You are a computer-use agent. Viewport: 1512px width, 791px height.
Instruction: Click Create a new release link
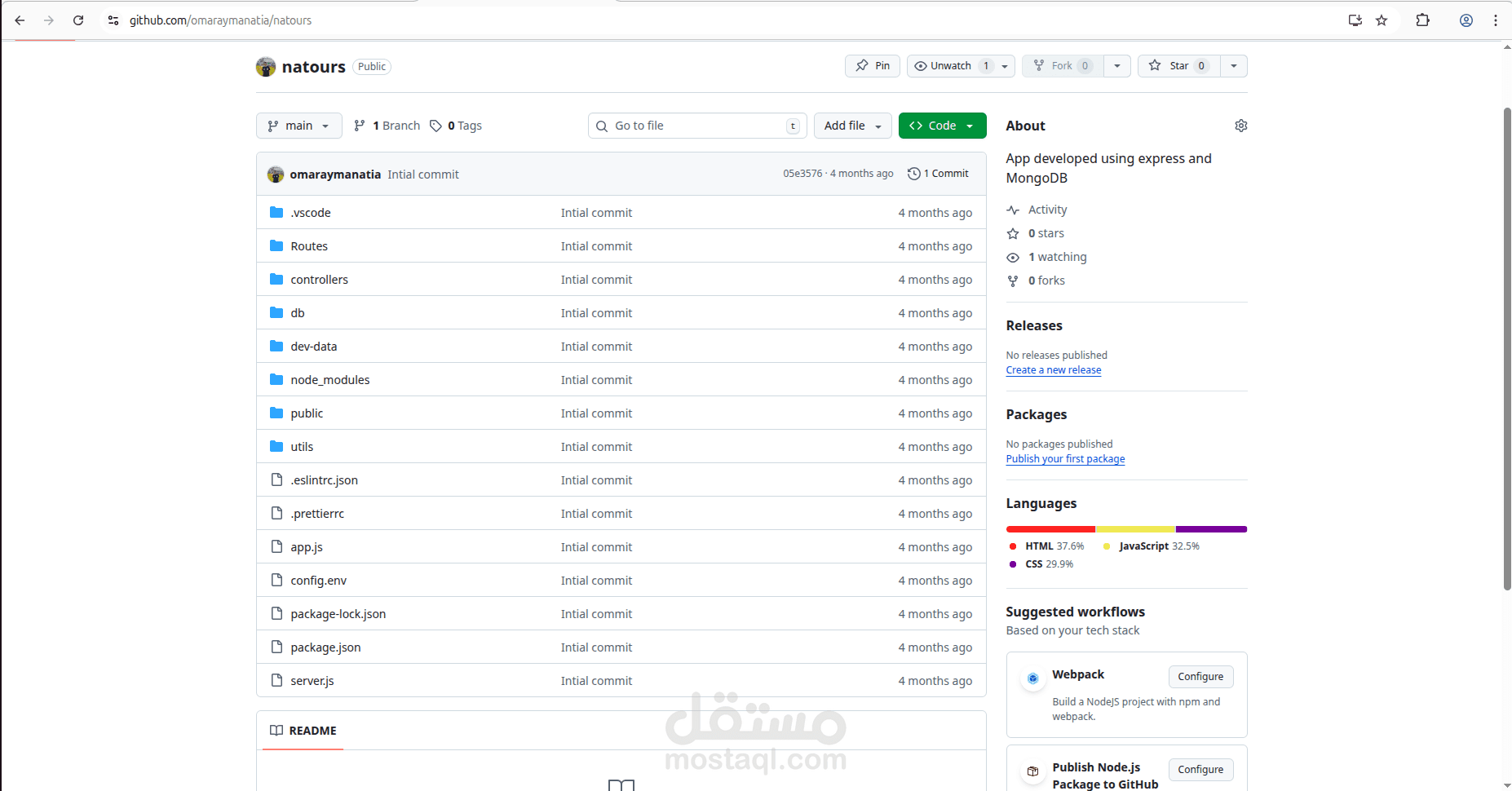(1054, 370)
